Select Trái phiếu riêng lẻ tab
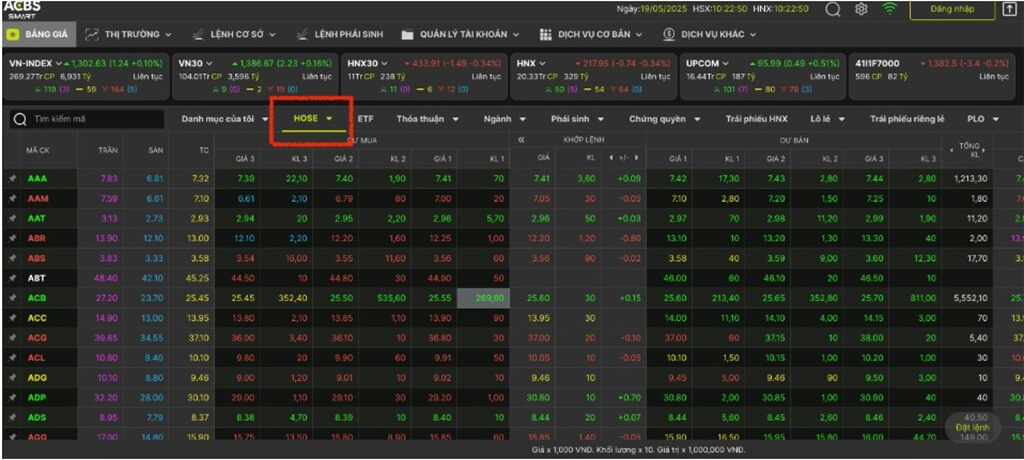The height and width of the screenshot is (460, 1024). 907,119
